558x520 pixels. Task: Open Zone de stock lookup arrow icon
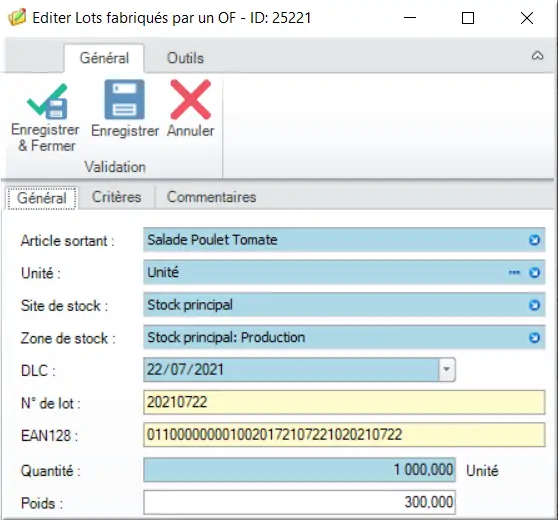(534, 338)
